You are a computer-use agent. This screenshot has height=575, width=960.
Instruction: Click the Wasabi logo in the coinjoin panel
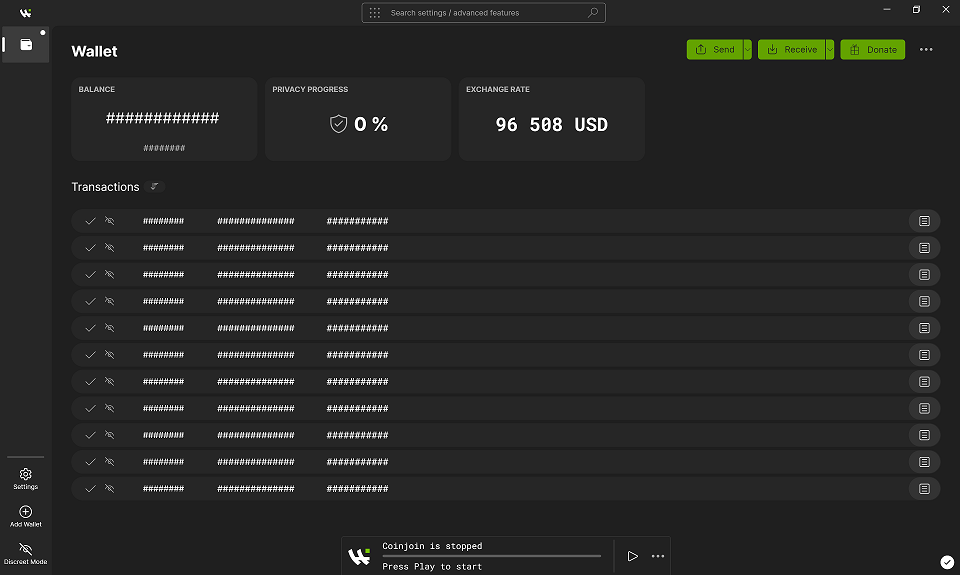click(359, 556)
